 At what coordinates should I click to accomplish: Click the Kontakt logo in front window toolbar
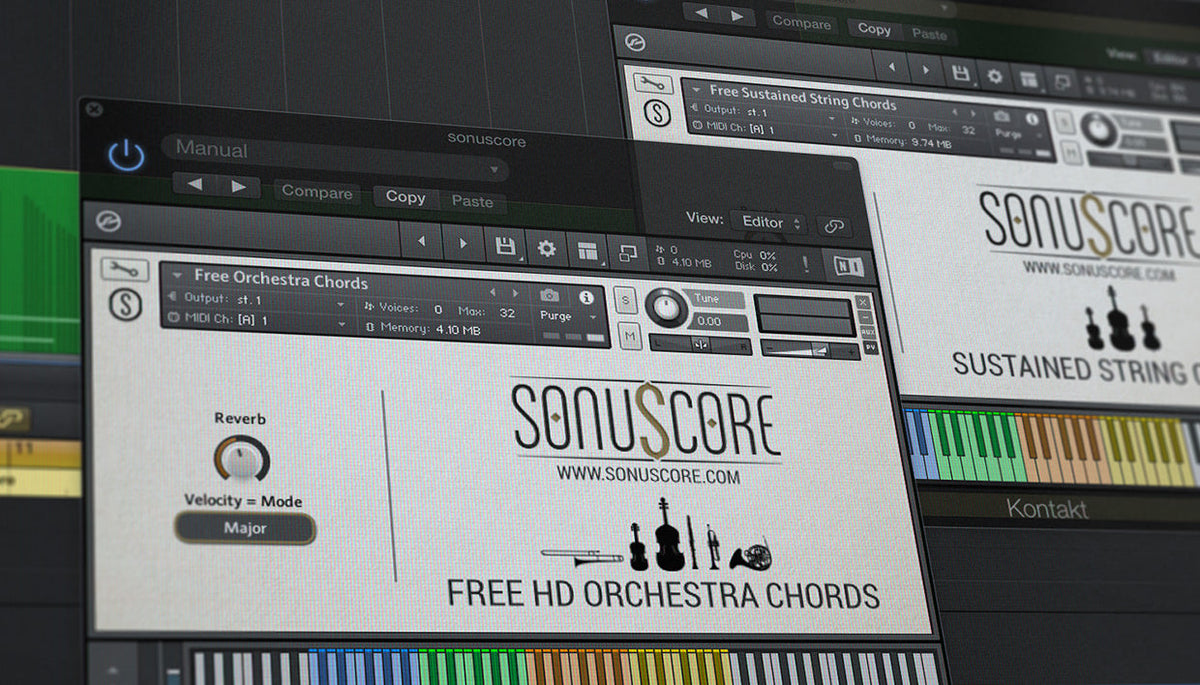click(109, 222)
